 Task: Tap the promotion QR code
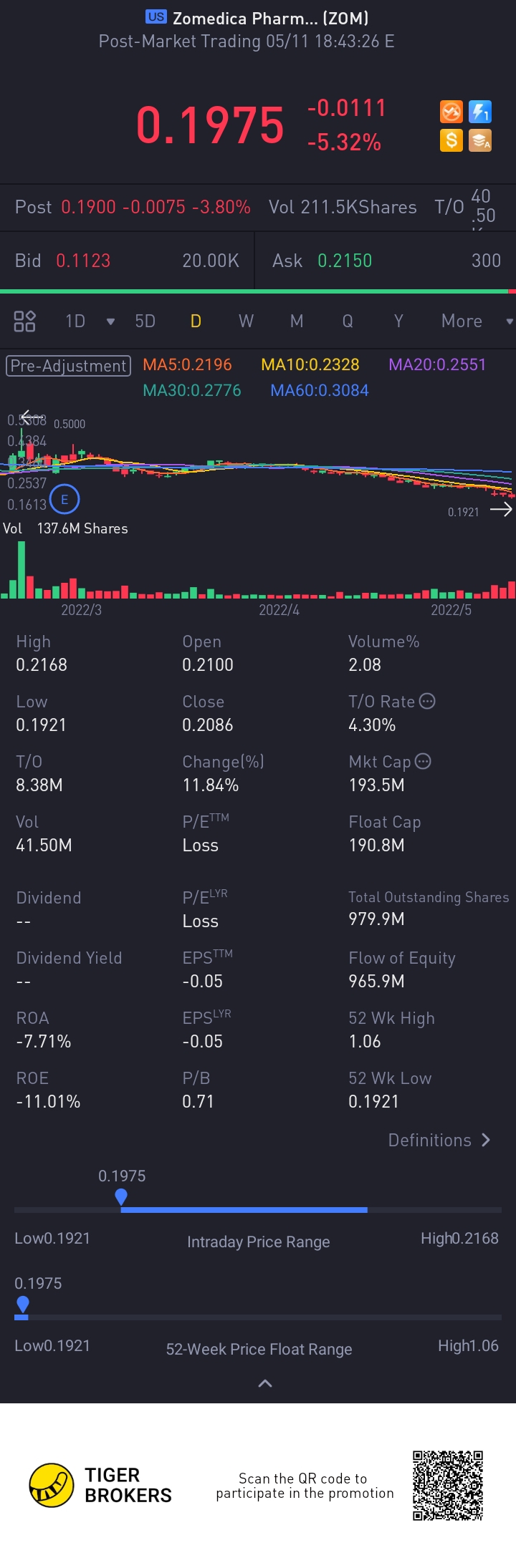pos(448,1485)
